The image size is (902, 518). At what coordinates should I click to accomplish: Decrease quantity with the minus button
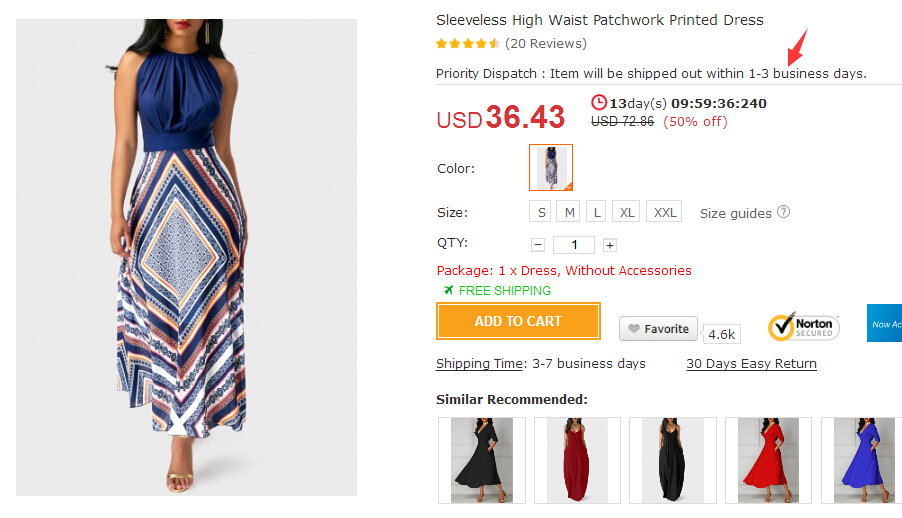538,245
